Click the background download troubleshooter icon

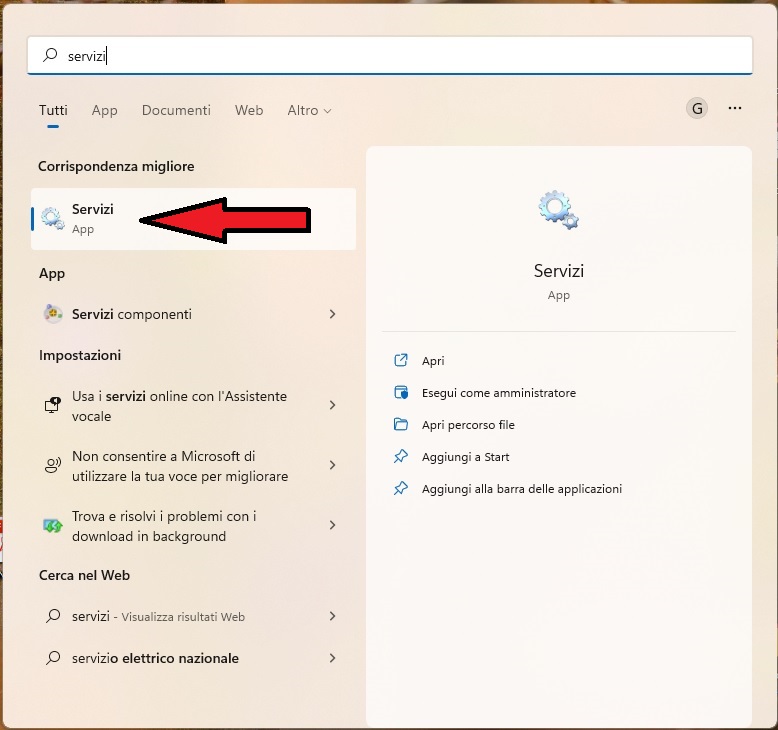tap(53, 525)
